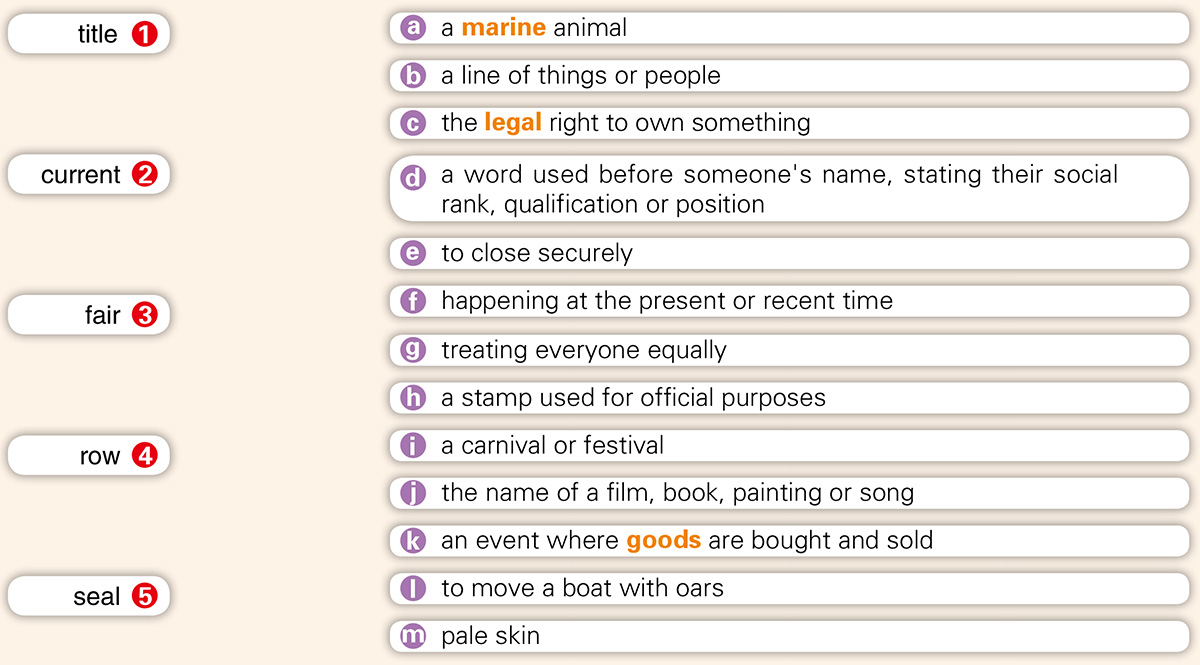
Task: Select the purple letter h circle
Action: point(413,398)
